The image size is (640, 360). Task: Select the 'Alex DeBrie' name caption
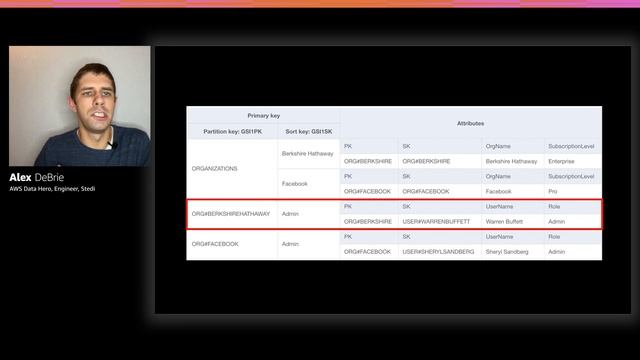[37, 178]
